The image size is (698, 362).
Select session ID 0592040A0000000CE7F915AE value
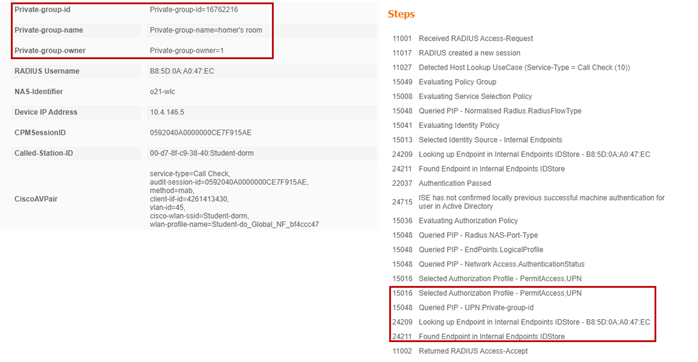(x=200, y=132)
